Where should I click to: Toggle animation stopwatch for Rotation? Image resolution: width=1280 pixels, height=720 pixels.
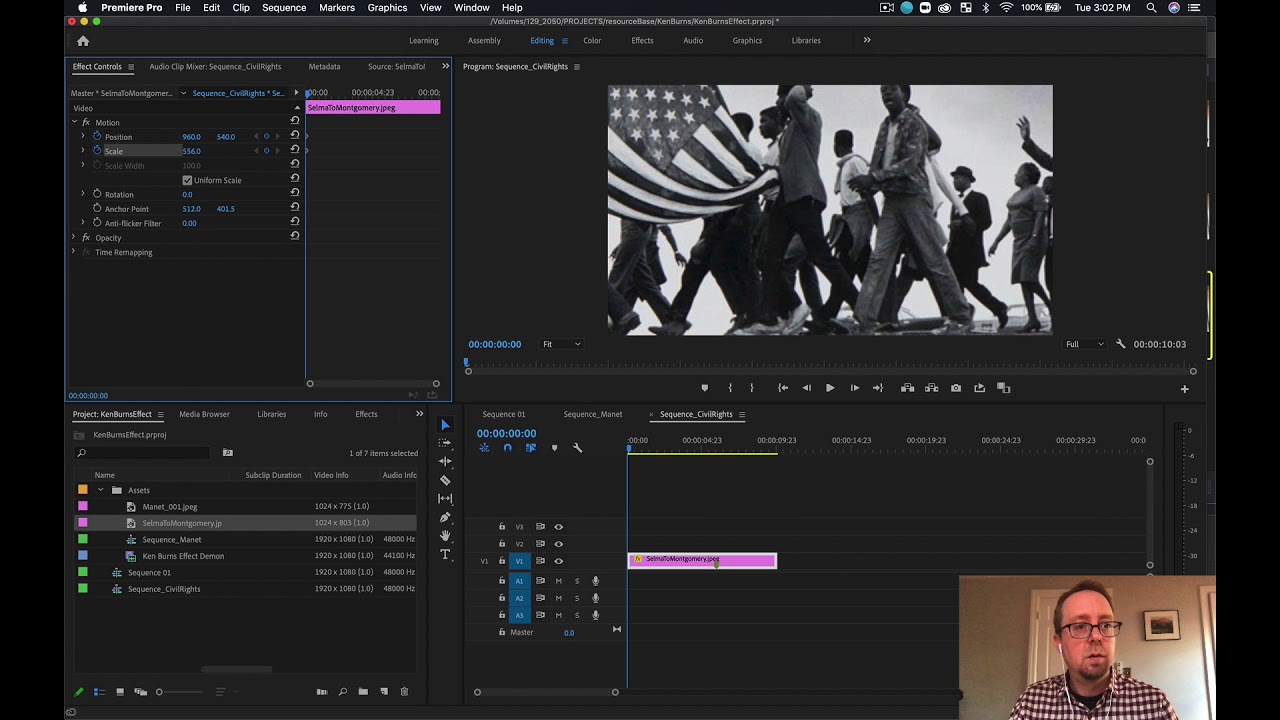pyautogui.click(x=97, y=194)
